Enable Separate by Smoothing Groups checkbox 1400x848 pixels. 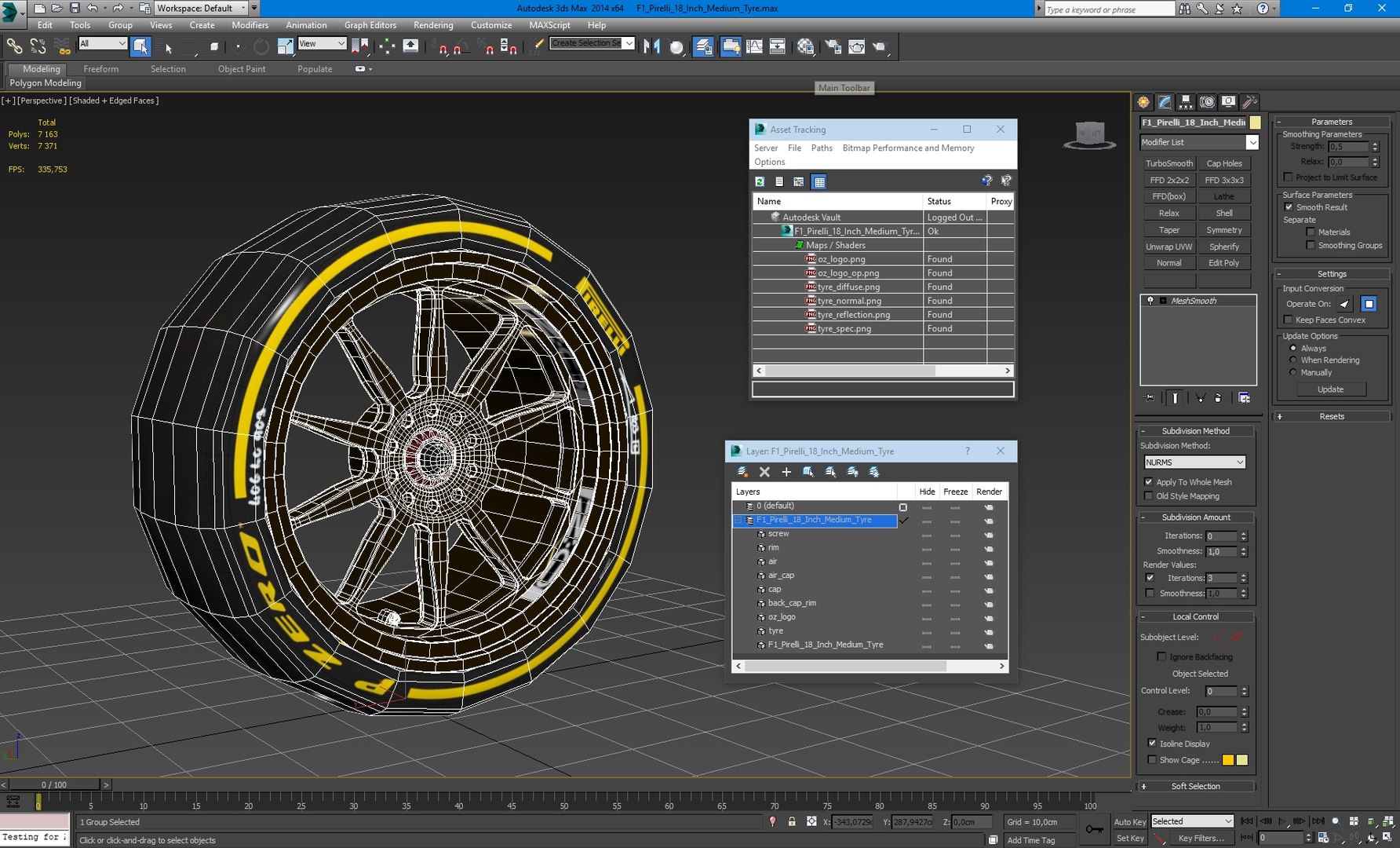[x=1311, y=245]
